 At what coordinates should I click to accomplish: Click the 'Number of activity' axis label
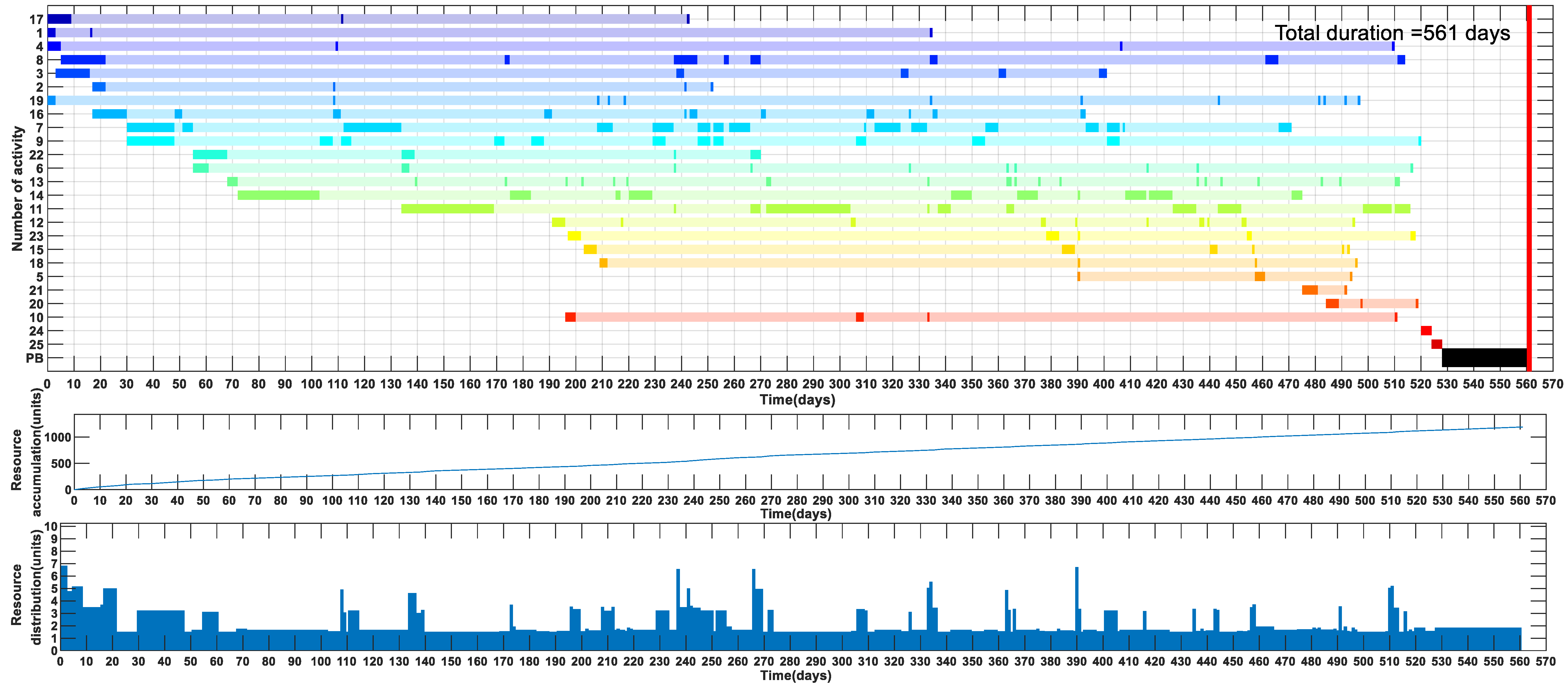click(17, 188)
